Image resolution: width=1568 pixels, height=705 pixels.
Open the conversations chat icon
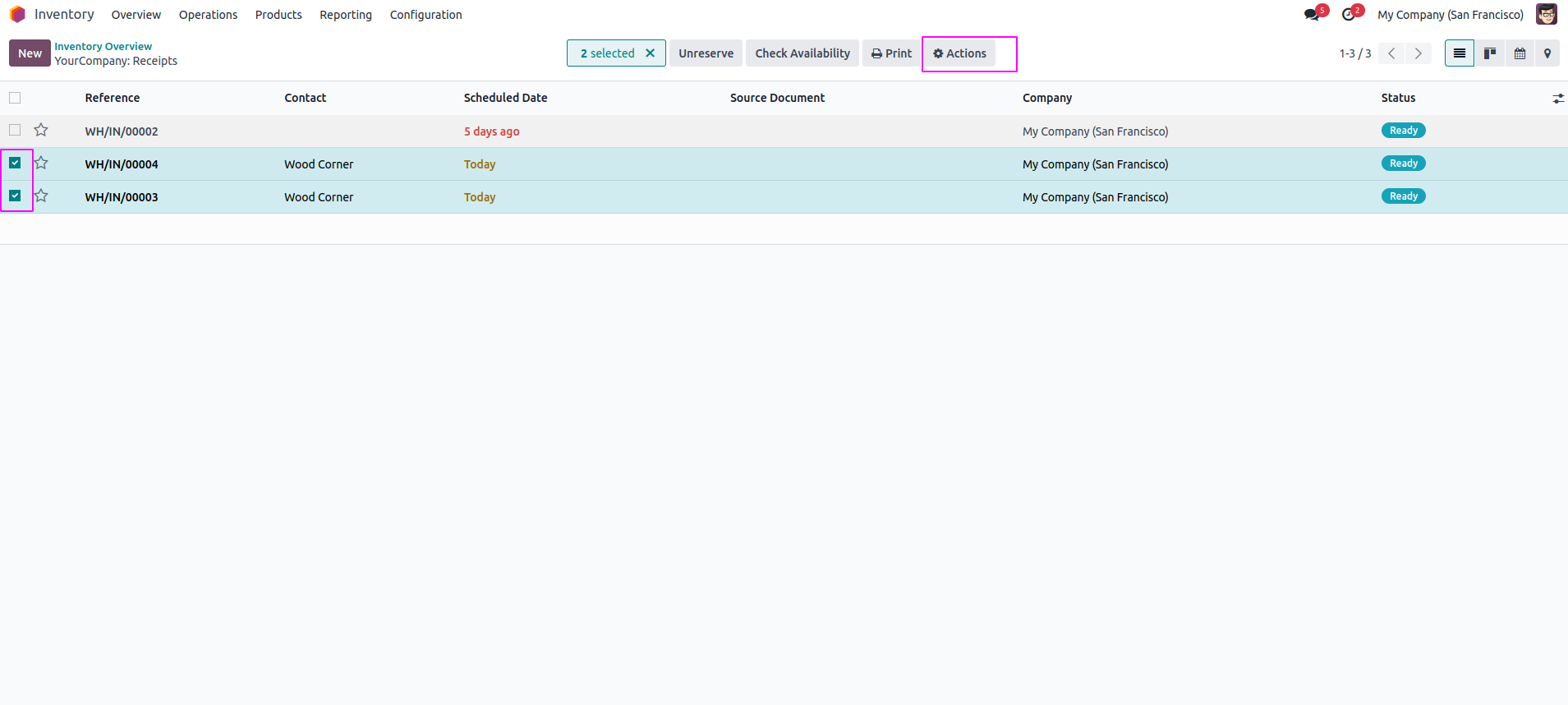(x=1312, y=15)
